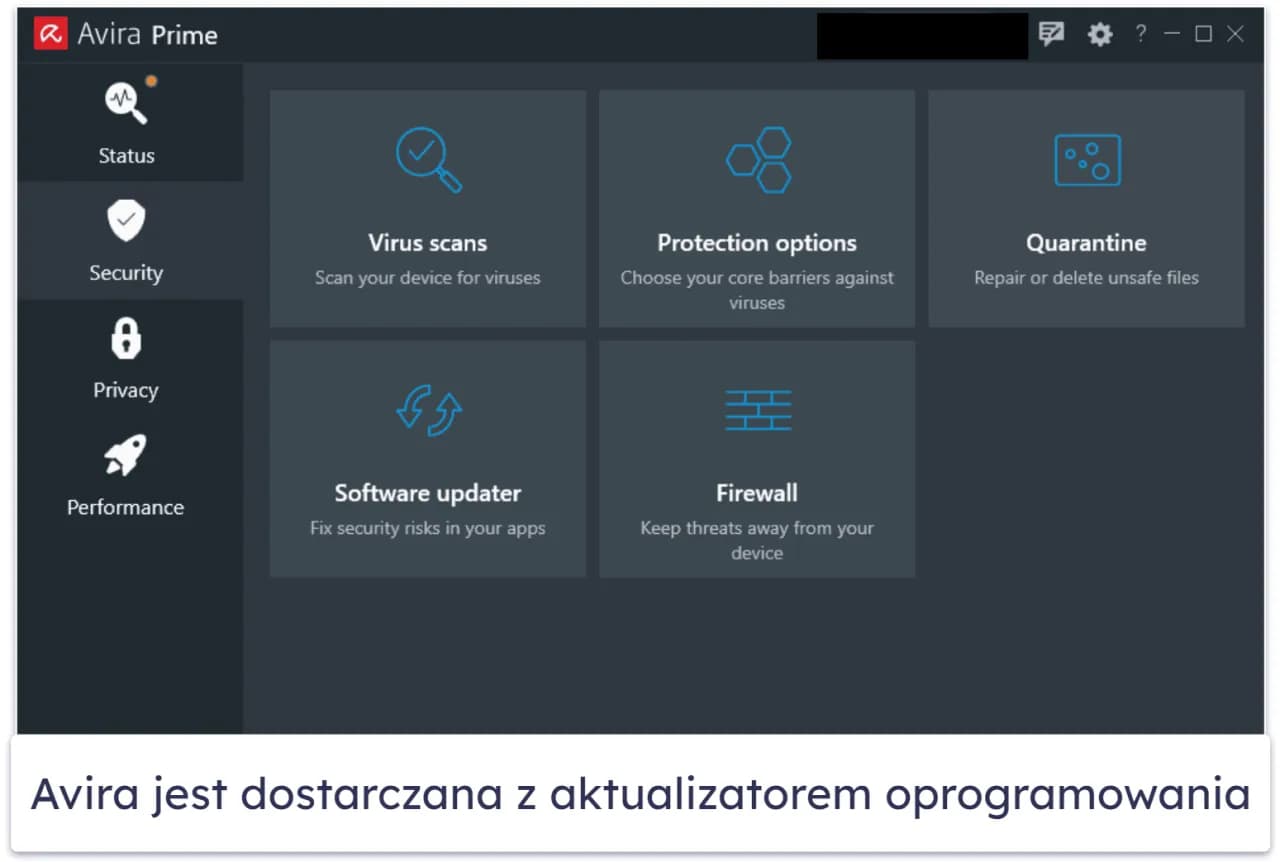Click the Software updater arrows icon
Image resolution: width=1280 pixels, height=862 pixels.
coord(427,410)
